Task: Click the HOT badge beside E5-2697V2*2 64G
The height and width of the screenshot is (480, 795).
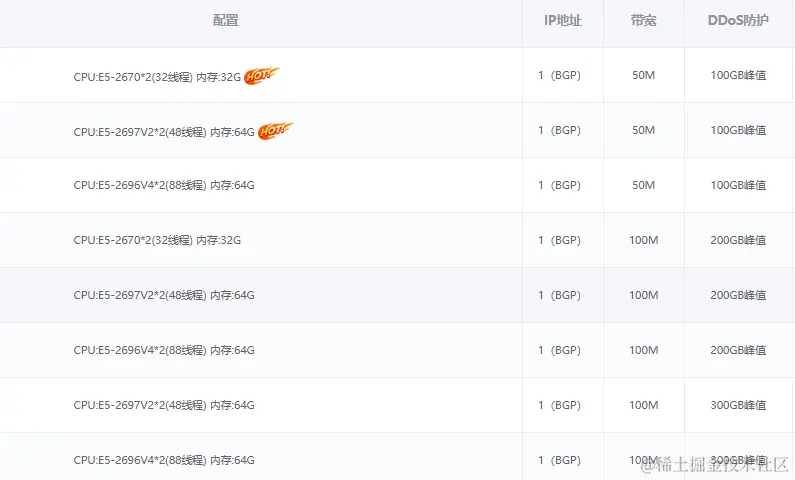Action: coord(275,131)
